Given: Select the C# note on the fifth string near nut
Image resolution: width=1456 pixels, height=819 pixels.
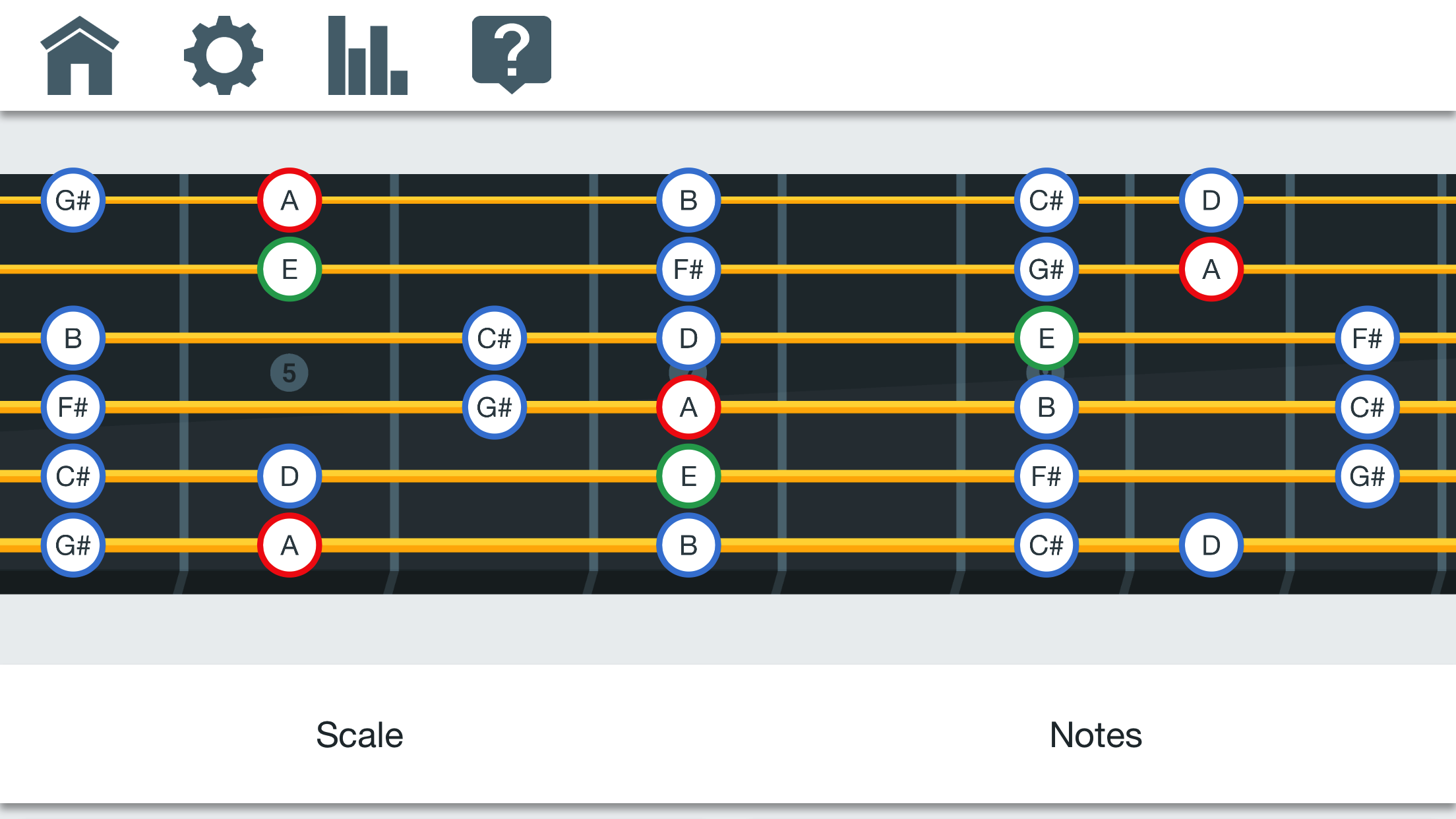Looking at the screenshot, I should [73, 475].
